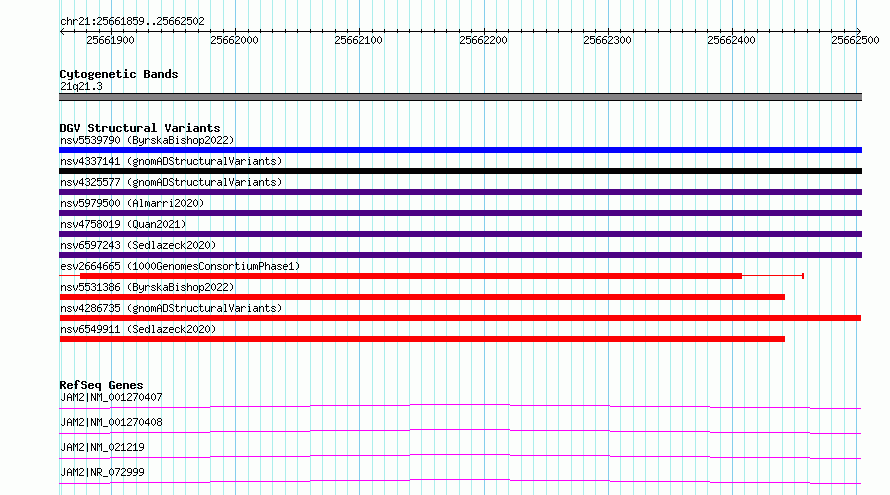Click the purple nsv4325577 variant bar
Screen dimensions: 890x495
pos(460,192)
